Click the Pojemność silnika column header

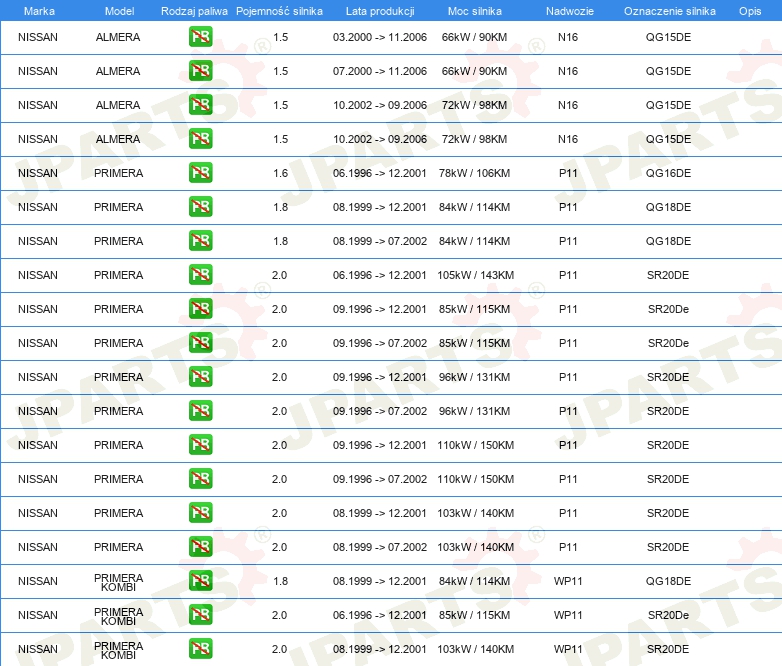279,11
